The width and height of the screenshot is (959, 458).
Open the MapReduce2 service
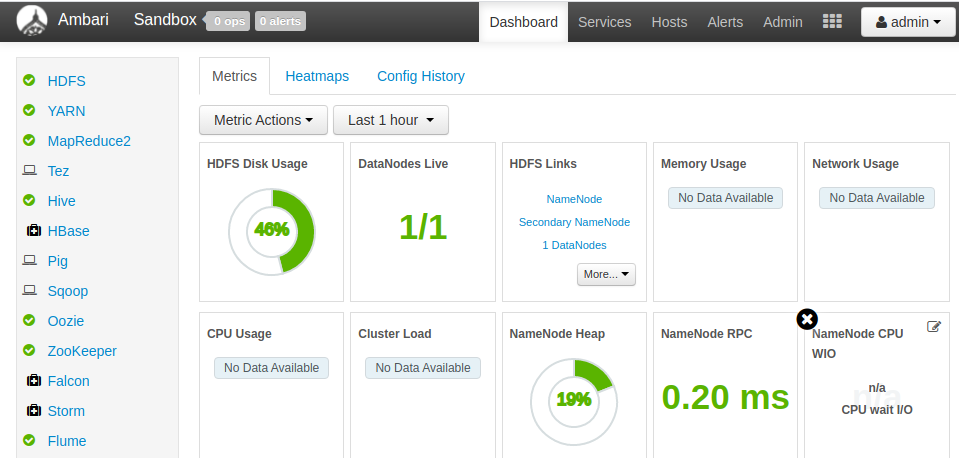click(x=89, y=141)
